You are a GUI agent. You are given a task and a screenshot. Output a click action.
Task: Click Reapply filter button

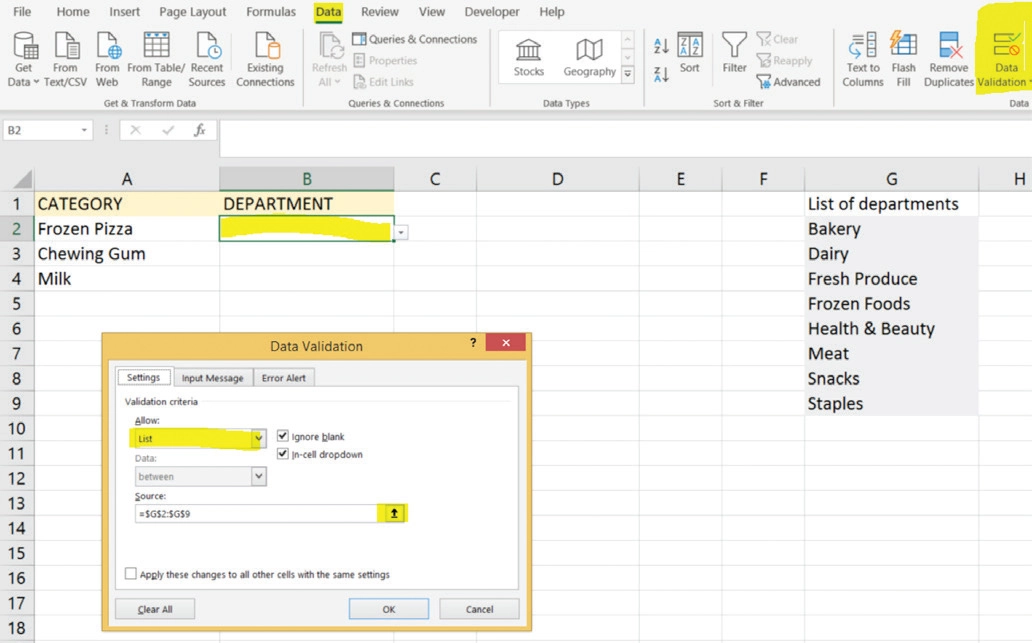[785, 61]
